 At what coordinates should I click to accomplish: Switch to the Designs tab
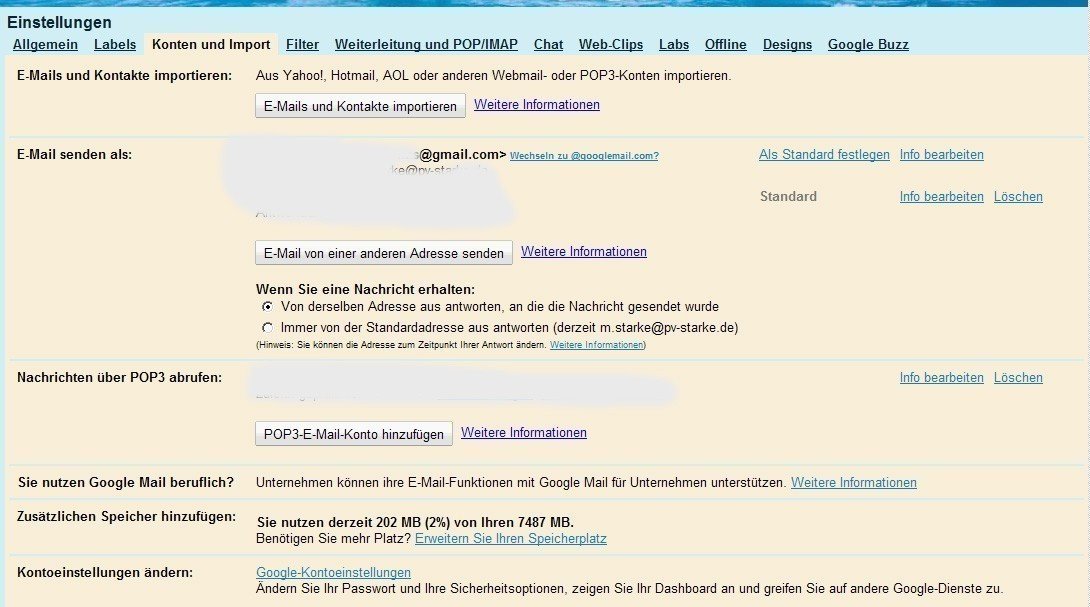787,44
